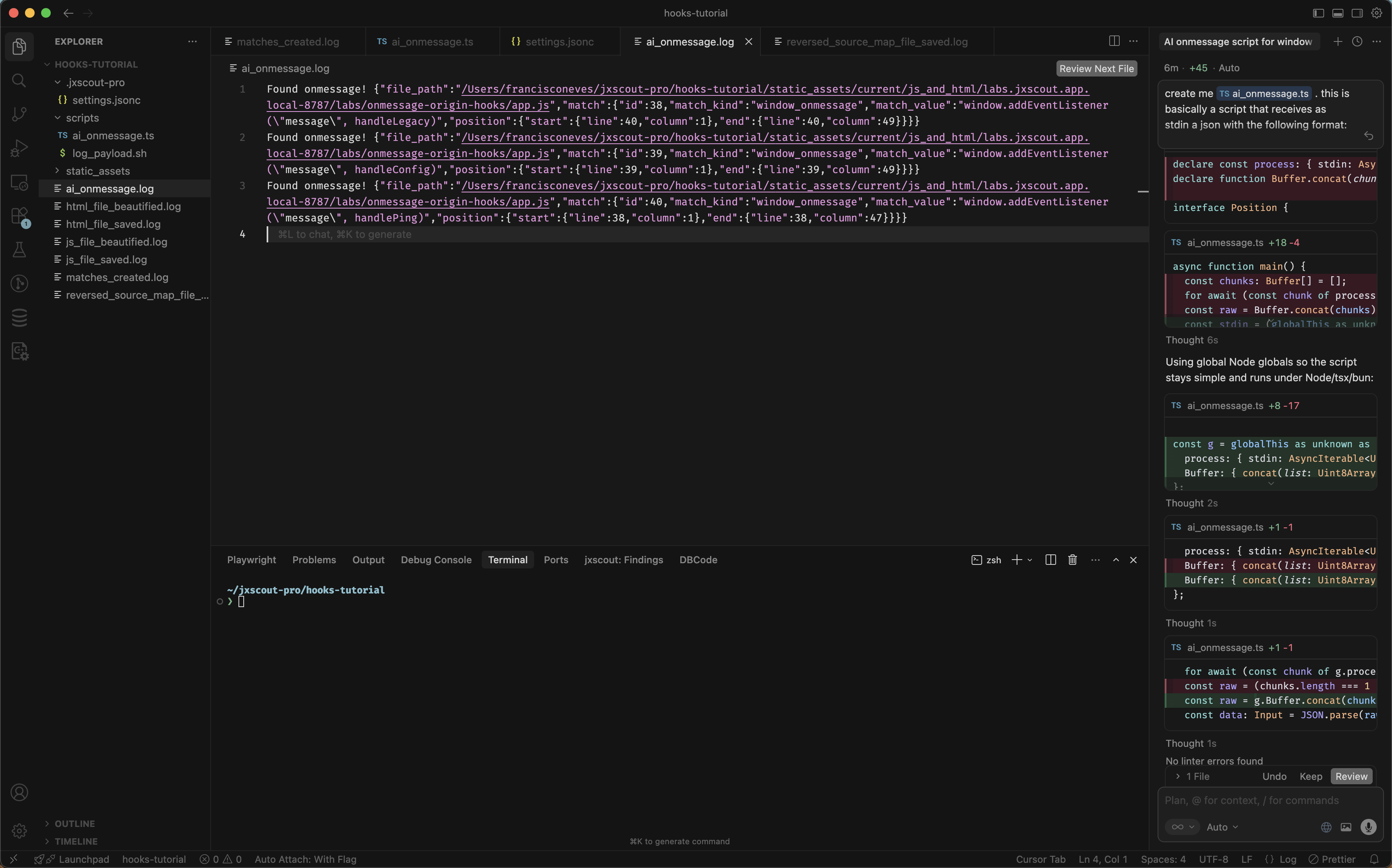This screenshot has width=1392, height=868.
Task: Revert to checkpoint arrow in chat message
Action: (1369, 136)
